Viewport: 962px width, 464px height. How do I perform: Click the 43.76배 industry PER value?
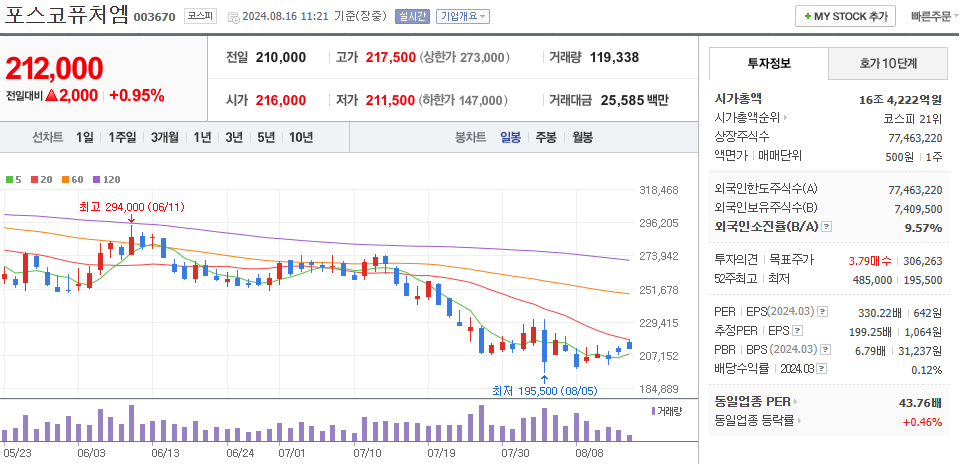pyautogui.click(x=920, y=403)
